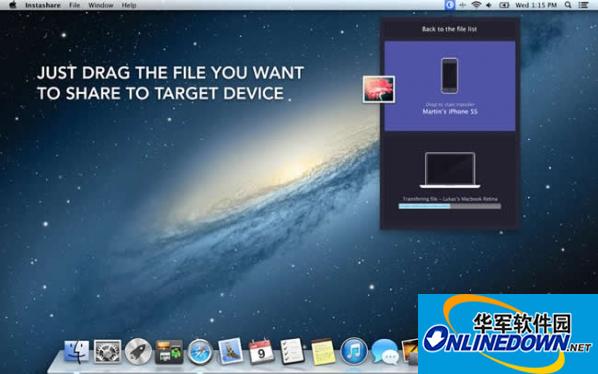Image resolution: width=598 pixels, height=374 pixels.
Task: Open Messages speech bubble icon in dock
Action: (385, 352)
